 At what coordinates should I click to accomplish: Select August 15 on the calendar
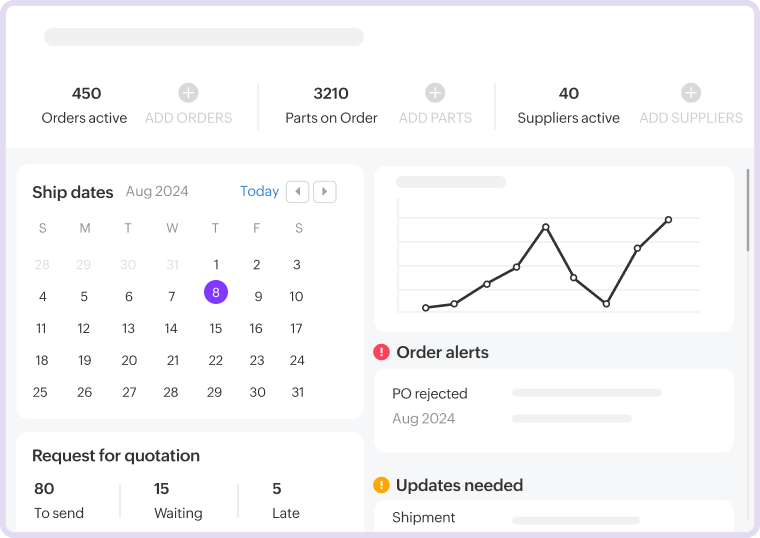215,328
